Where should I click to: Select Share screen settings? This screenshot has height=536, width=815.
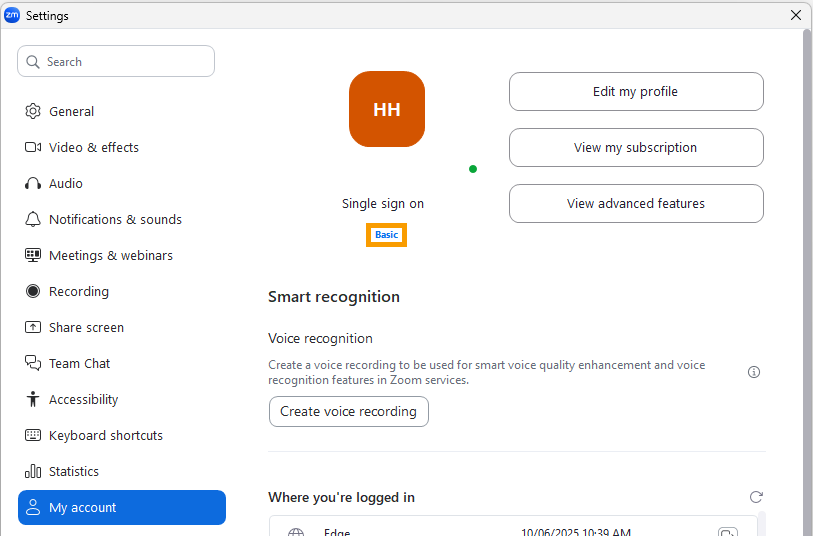[122, 327]
